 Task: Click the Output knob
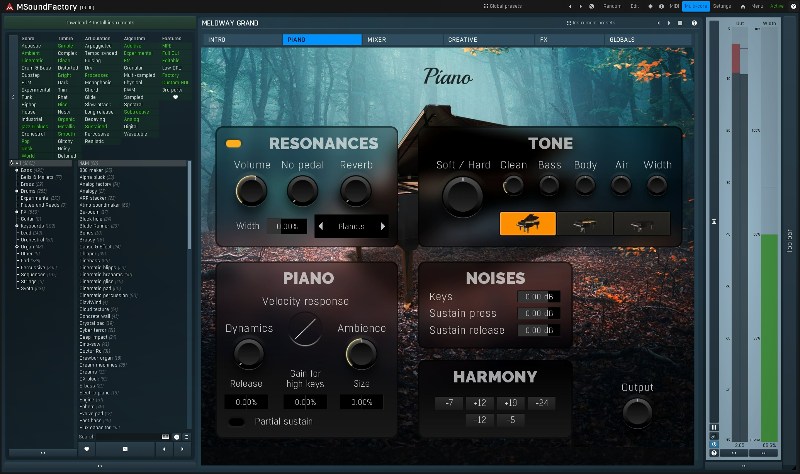637,411
